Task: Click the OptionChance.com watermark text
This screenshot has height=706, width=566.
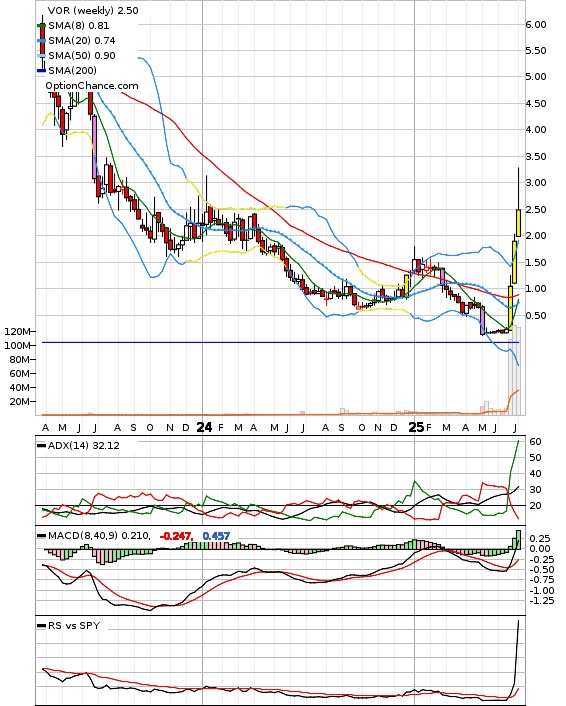Action: (92, 86)
